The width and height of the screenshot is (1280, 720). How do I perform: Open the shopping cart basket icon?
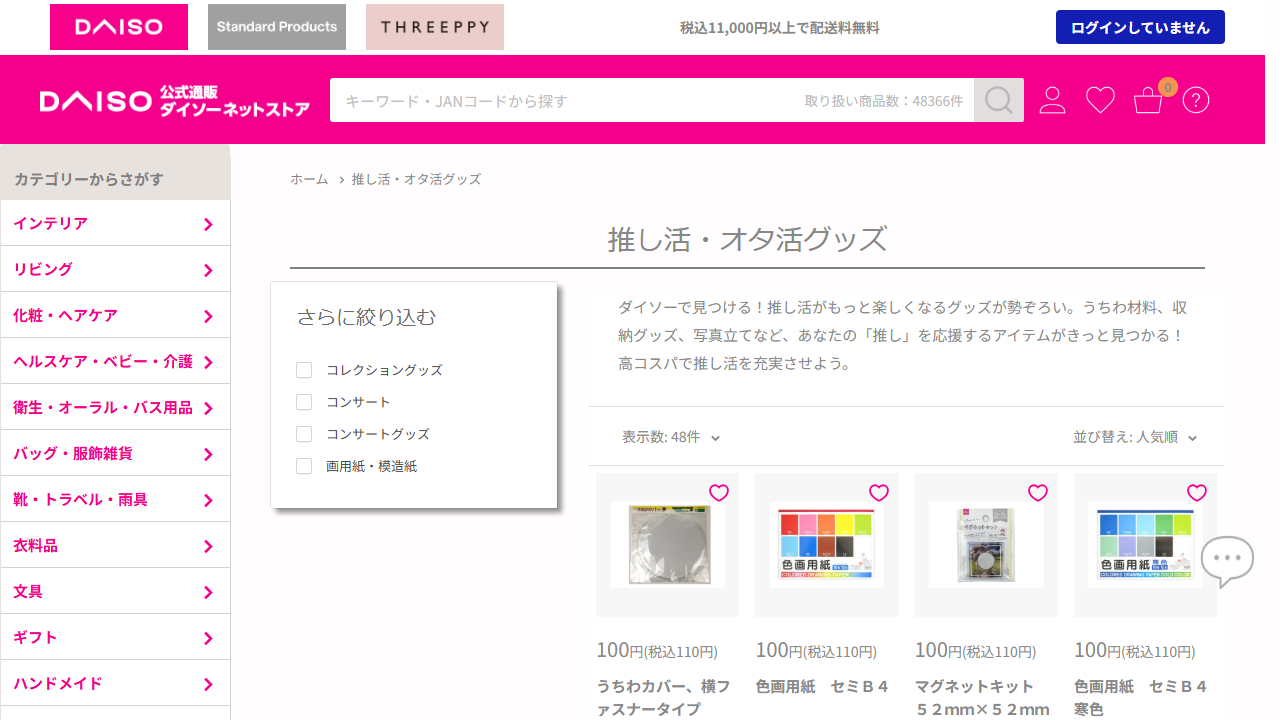pyautogui.click(x=1148, y=100)
